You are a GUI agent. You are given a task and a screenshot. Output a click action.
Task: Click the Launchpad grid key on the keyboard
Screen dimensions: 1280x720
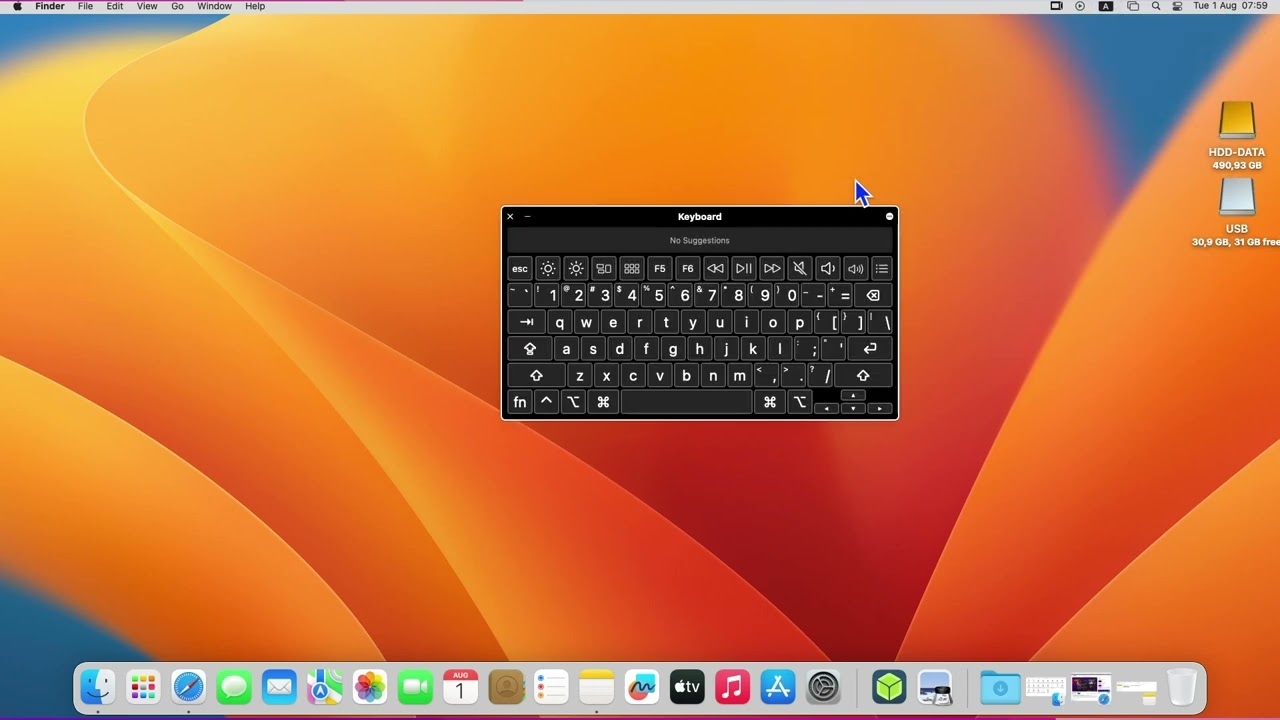click(x=632, y=268)
